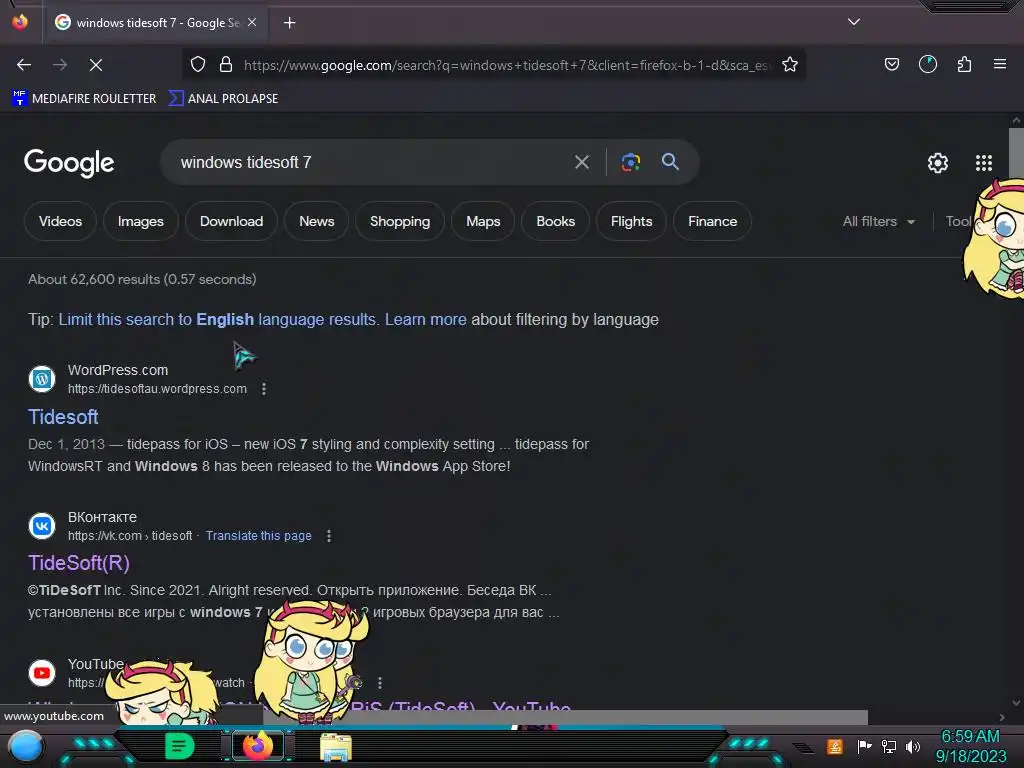This screenshot has width=1024, height=768.
Task: Open the WordPress result options menu
Action: click(264, 389)
